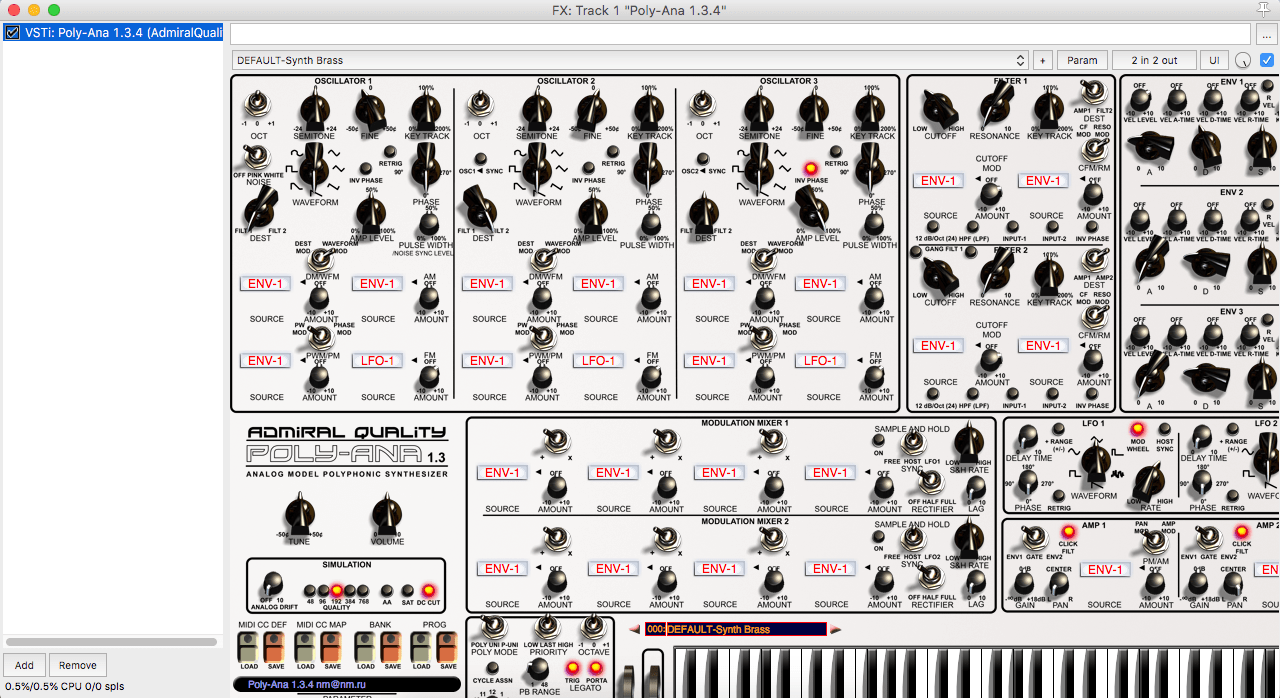Flip Filter 1 DEST toggle switch
This screenshot has height=698, width=1280.
[x=1094, y=93]
